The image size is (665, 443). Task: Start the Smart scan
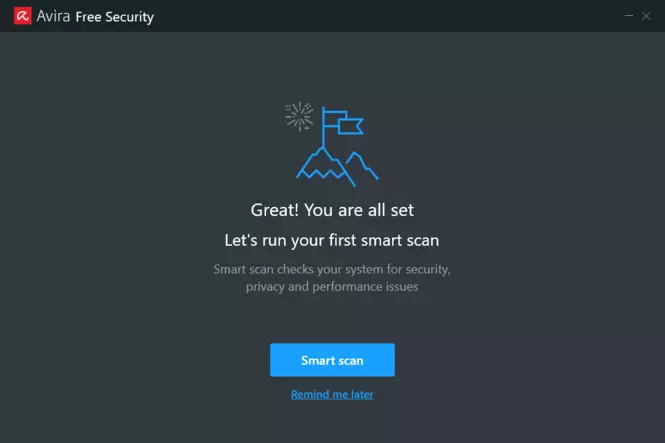pyautogui.click(x=332, y=360)
